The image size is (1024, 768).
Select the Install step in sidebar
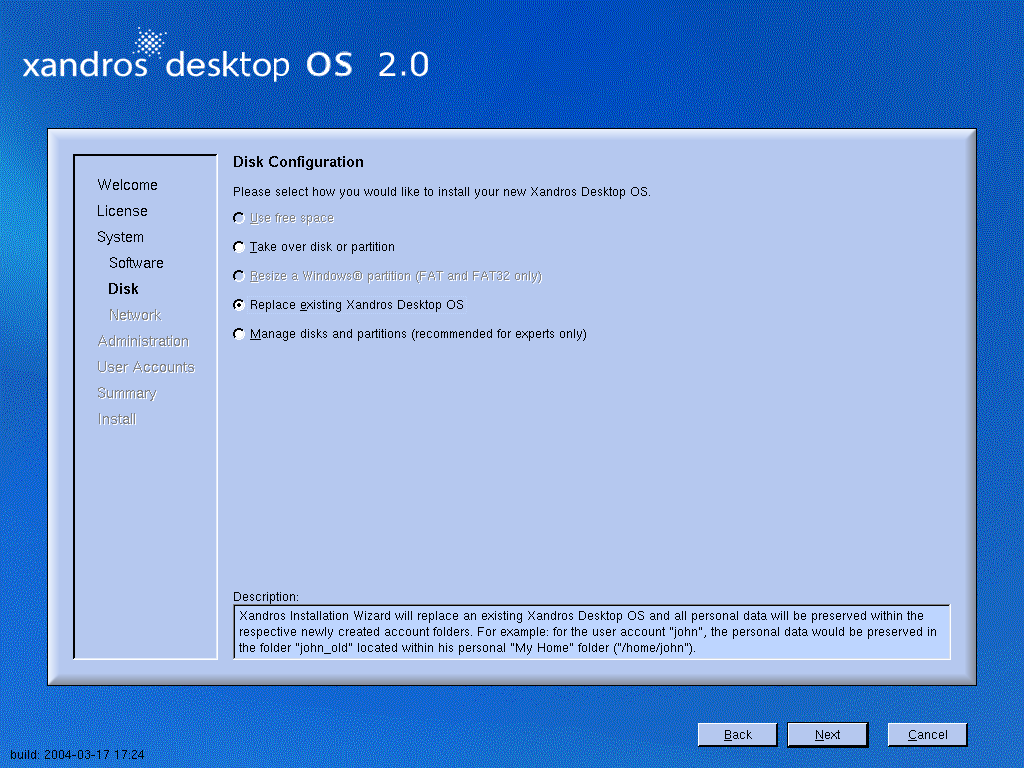pyautogui.click(x=117, y=419)
